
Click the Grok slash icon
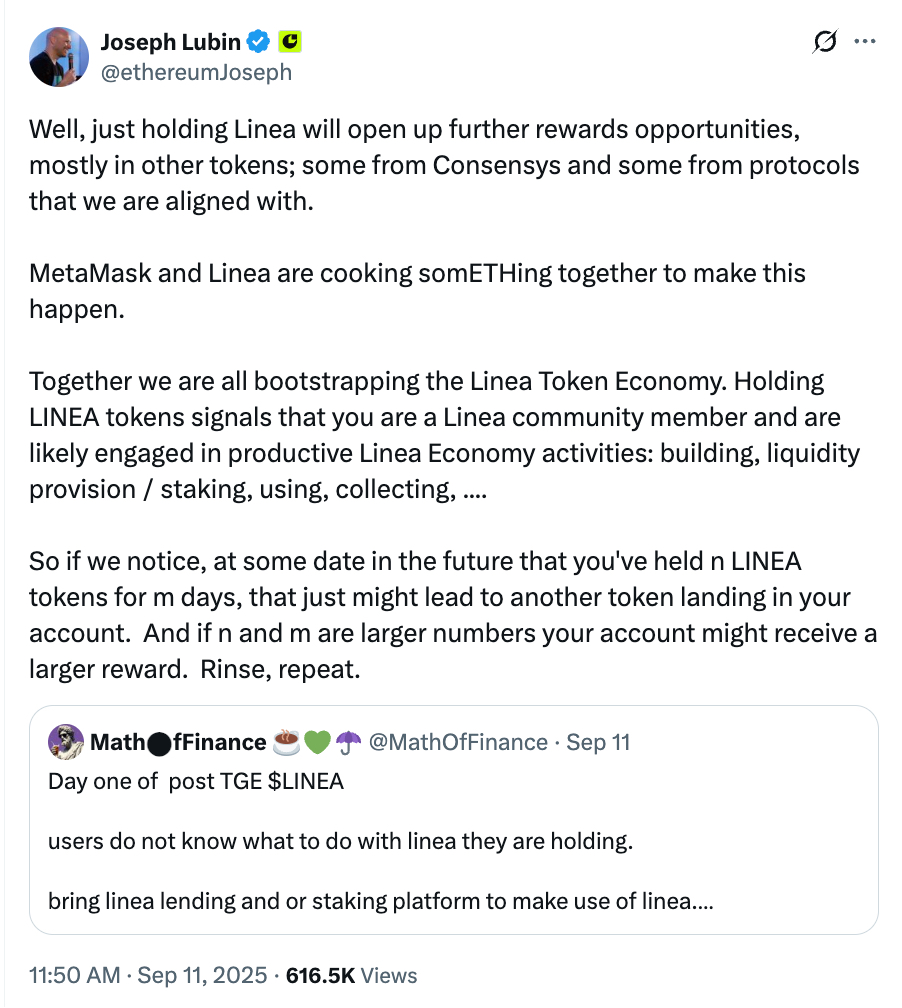824,41
